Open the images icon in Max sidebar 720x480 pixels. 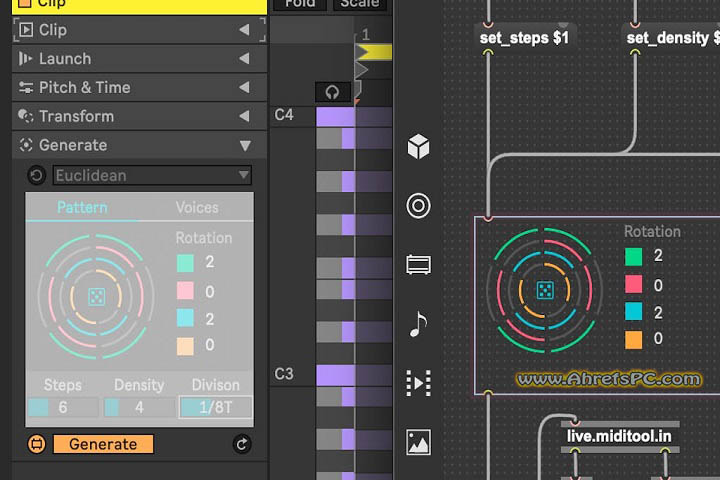(418, 442)
